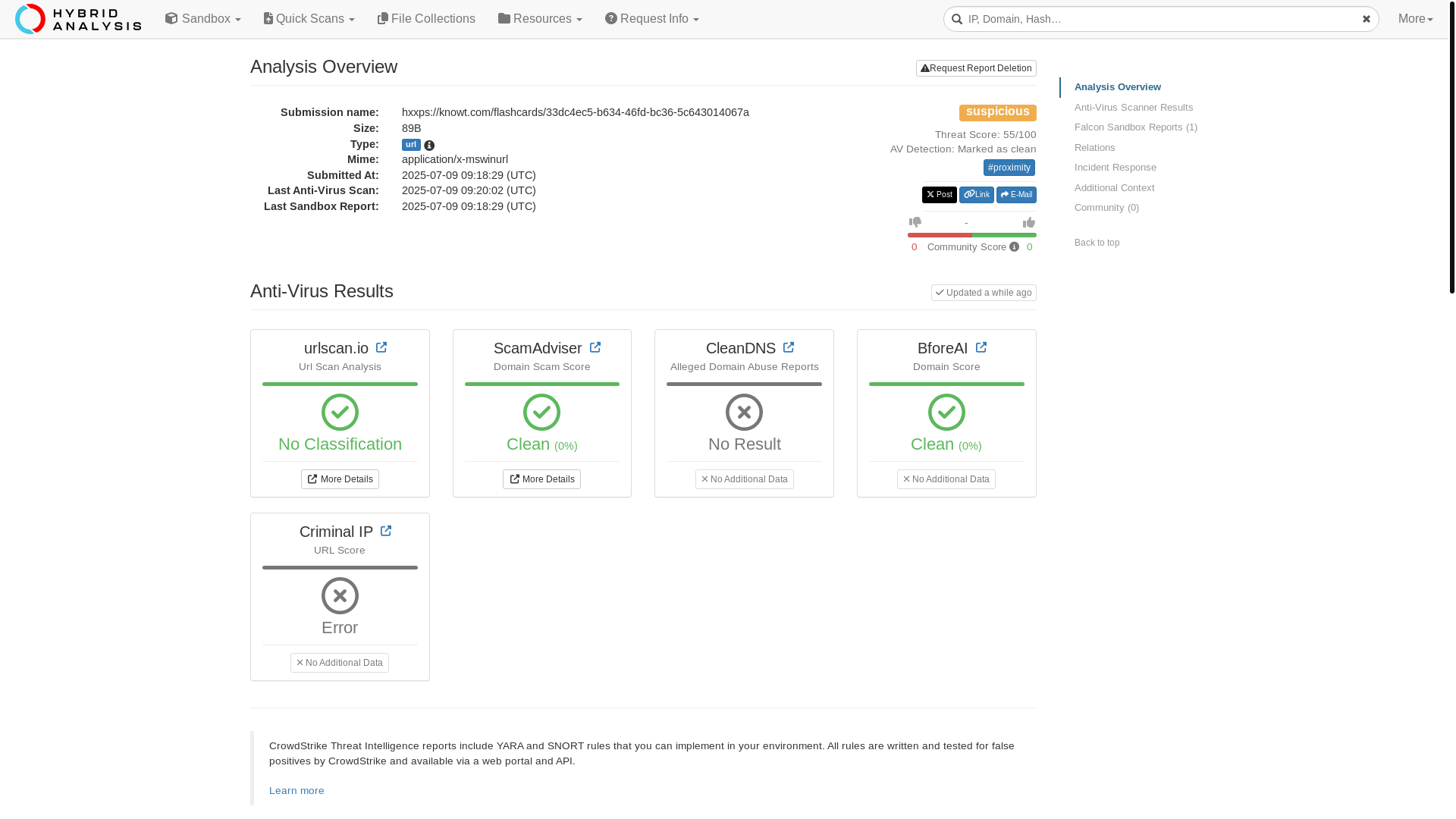Open File Collections page

point(426,19)
